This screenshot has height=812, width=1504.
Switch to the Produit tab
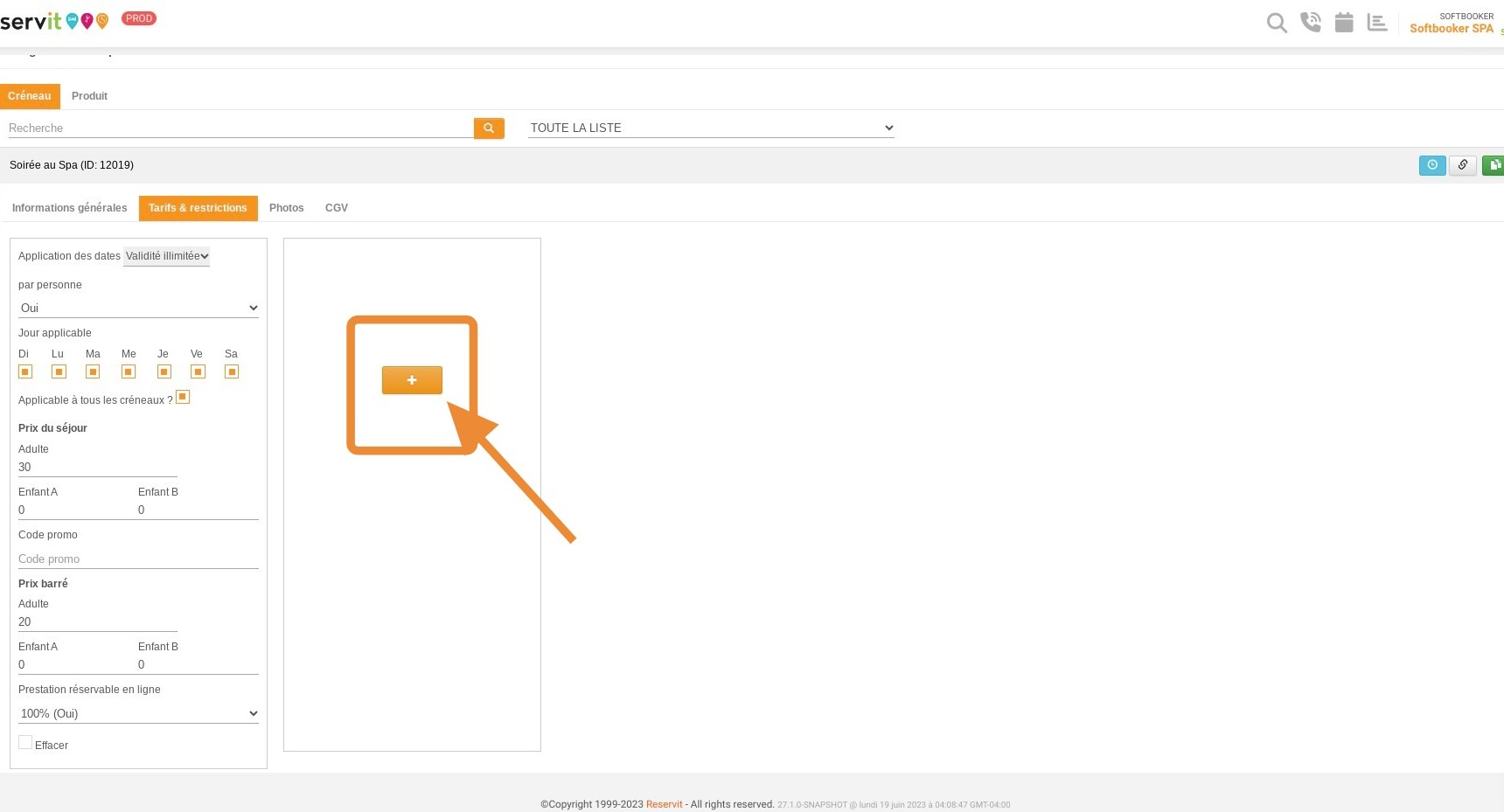(x=89, y=96)
